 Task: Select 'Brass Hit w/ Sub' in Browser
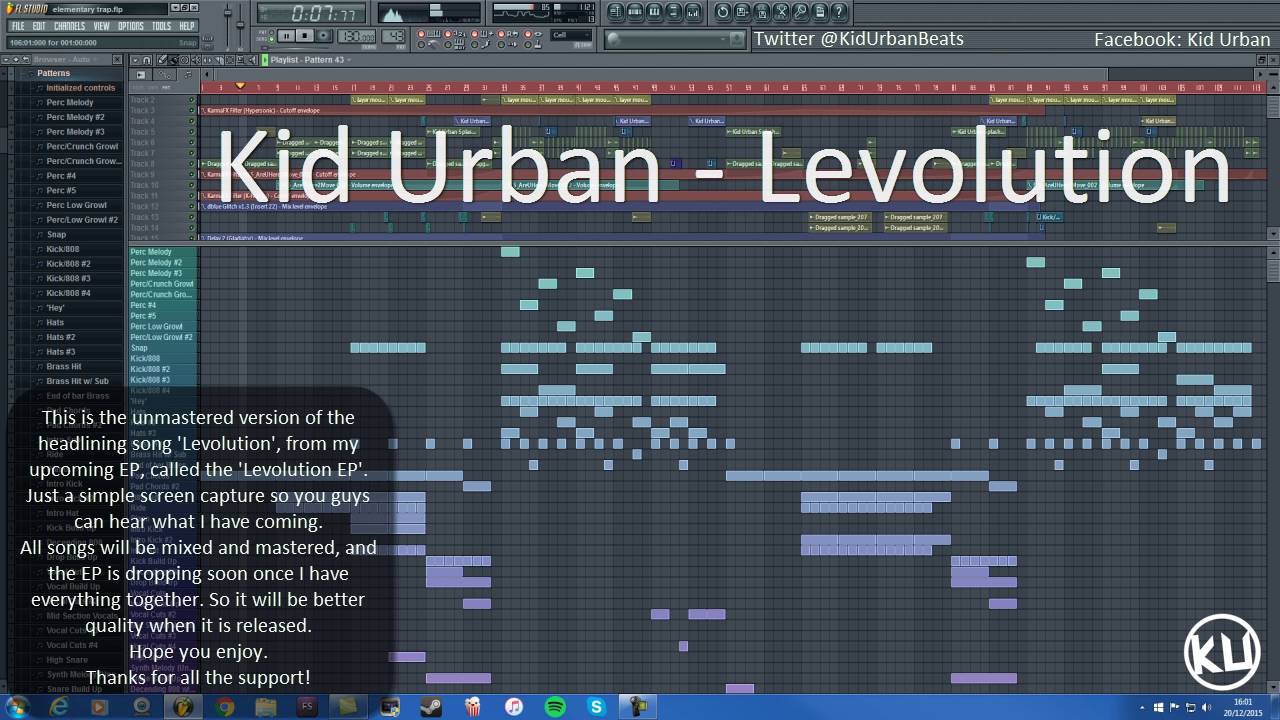(78, 381)
